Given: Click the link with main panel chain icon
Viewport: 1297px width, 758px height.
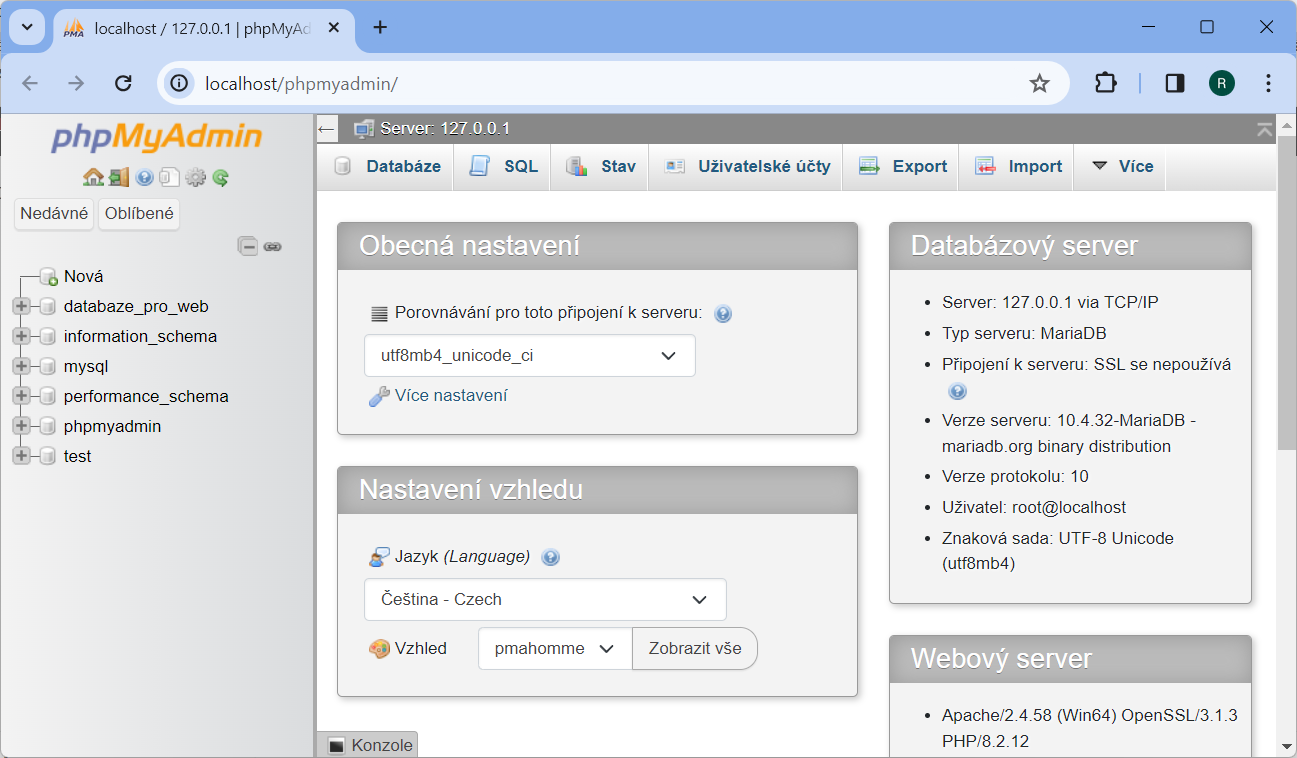Looking at the screenshot, I should [x=272, y=246].
